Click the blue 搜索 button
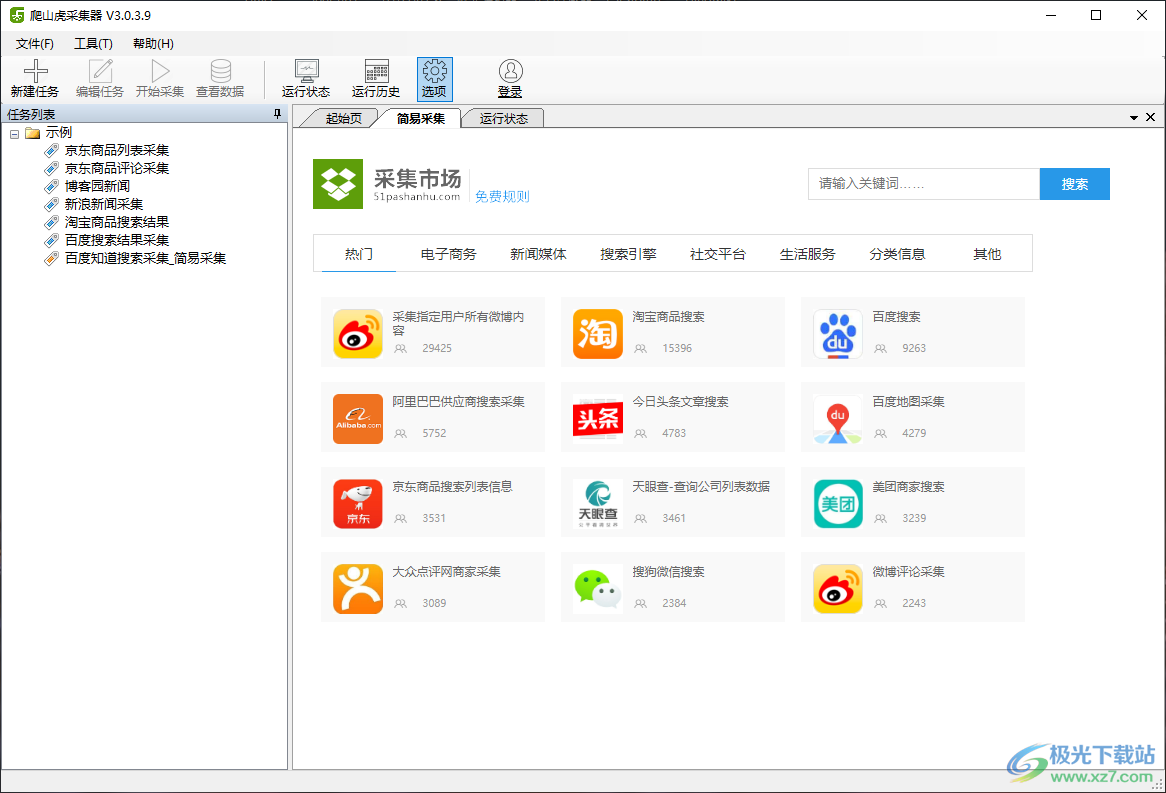Viewport: 1166px width, 793px height. pyautogui.click(x=1075, y=184)
